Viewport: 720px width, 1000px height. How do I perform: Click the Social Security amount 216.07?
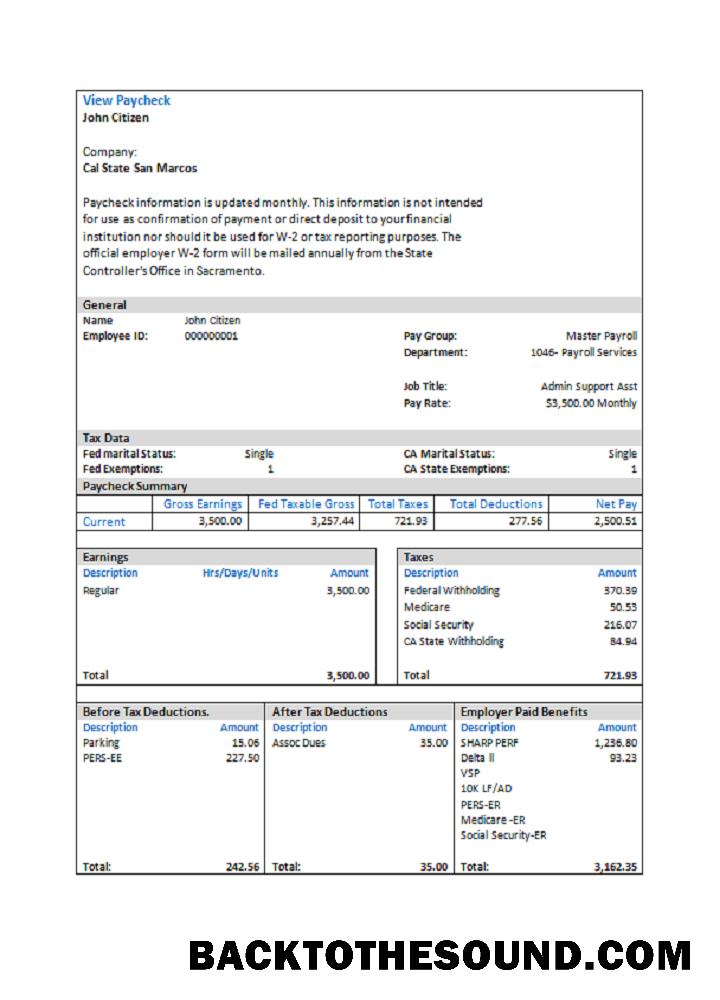point(621,625)
